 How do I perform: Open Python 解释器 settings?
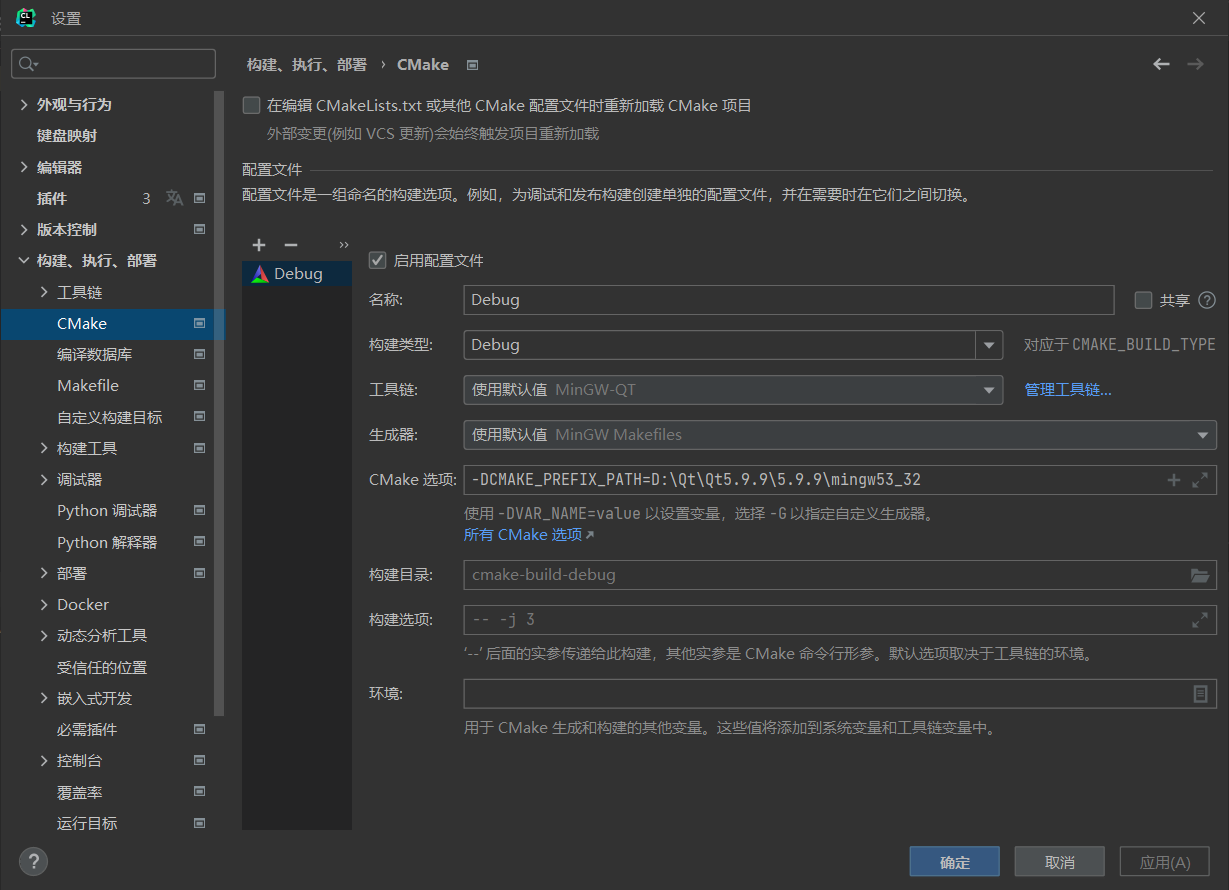pyautogui.click(x=107, y=542)
